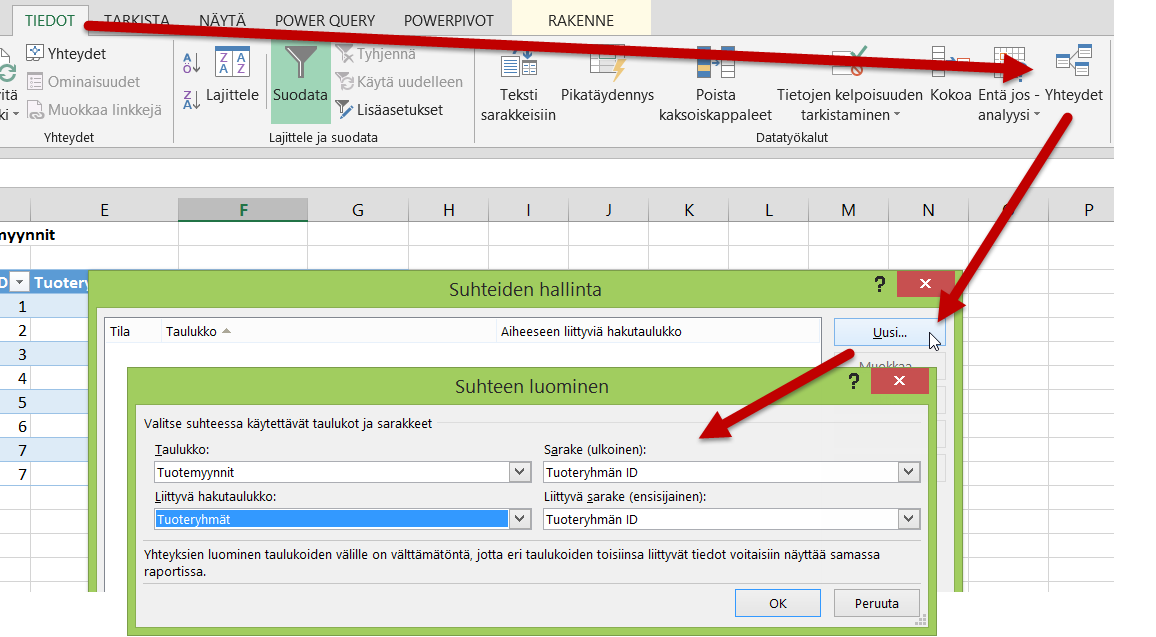Switch to the POWERPIVOT tab

448,20
